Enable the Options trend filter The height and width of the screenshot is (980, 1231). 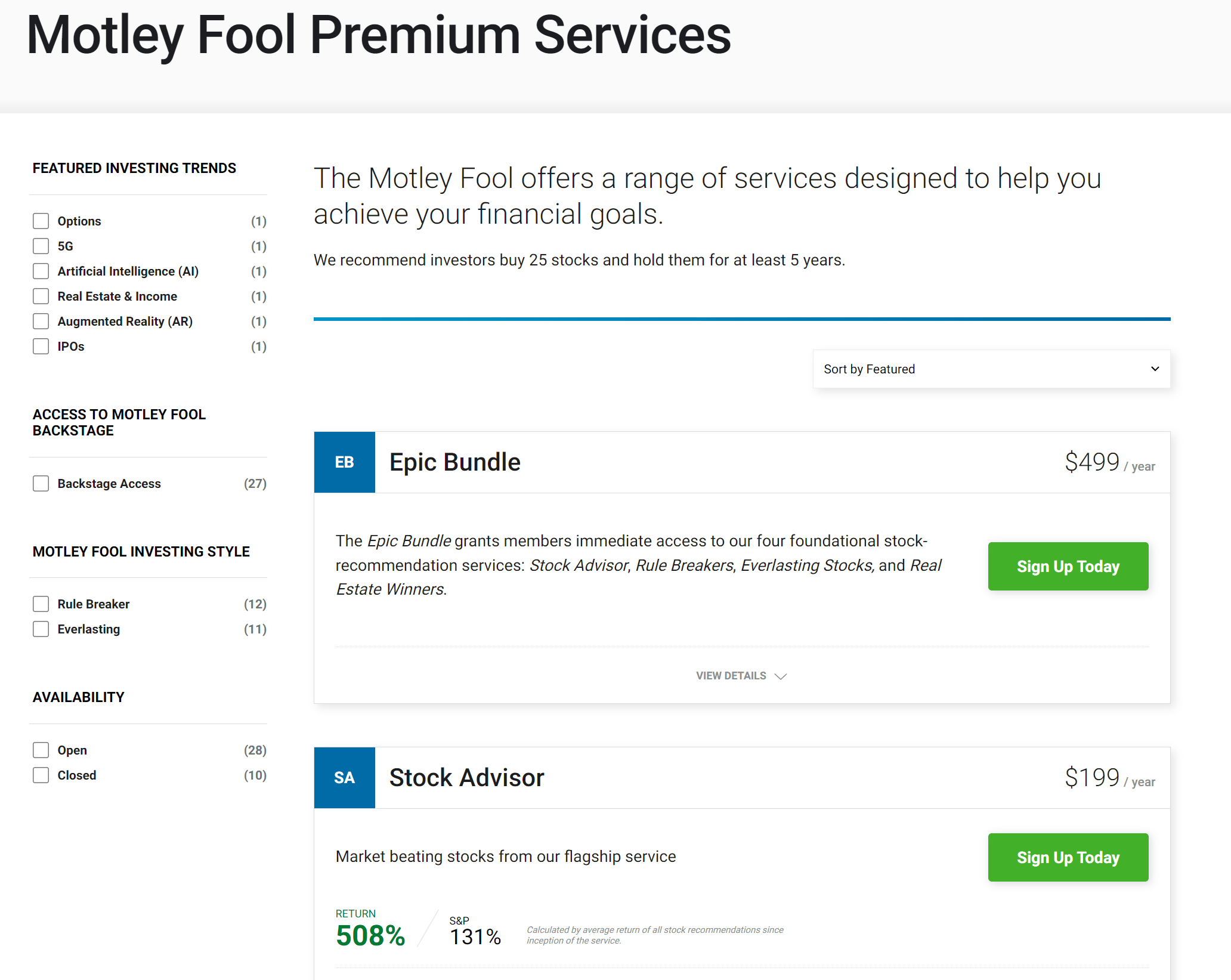point(41,221)
